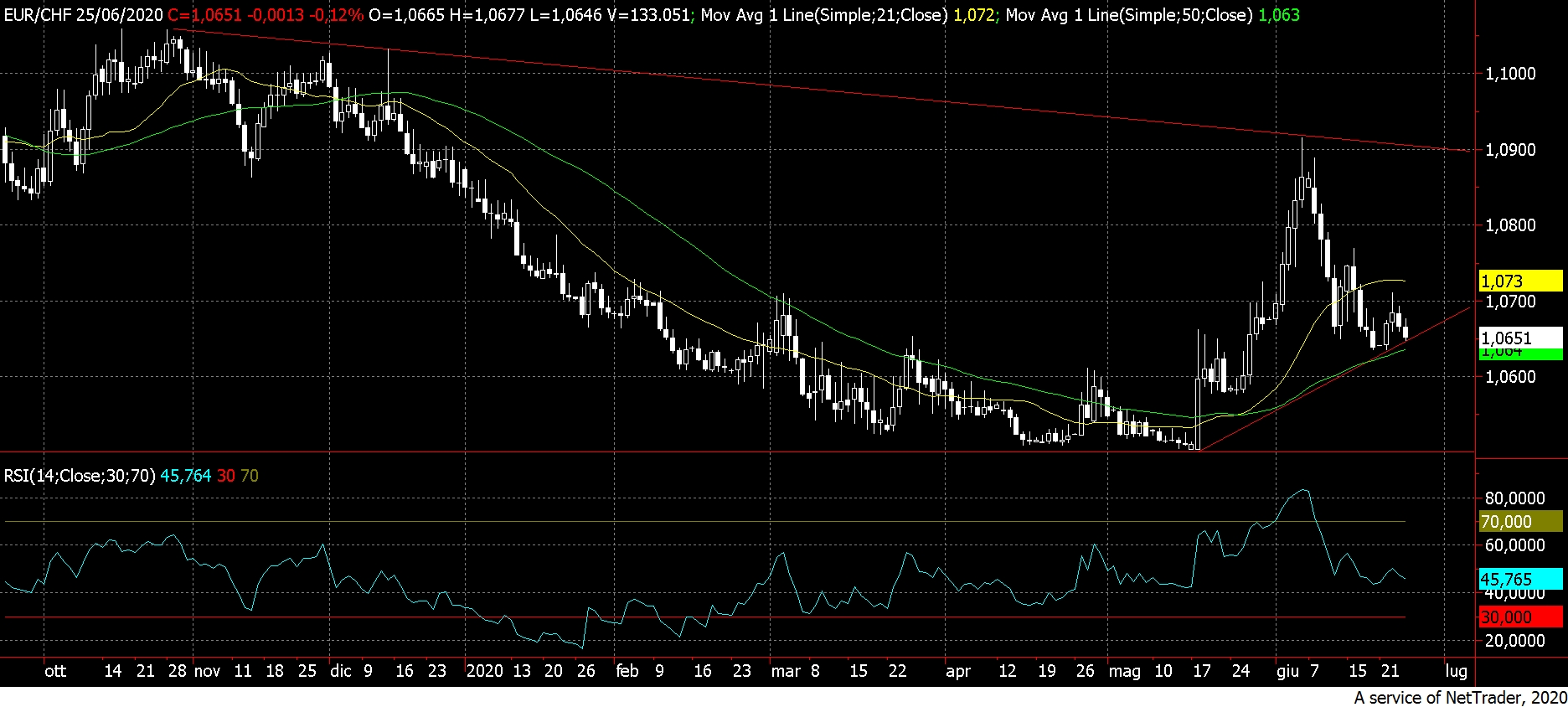This screenshot has height=707, width=1568.
Task: Click the 'mar' month label on time axis
Action: (786, 671)
